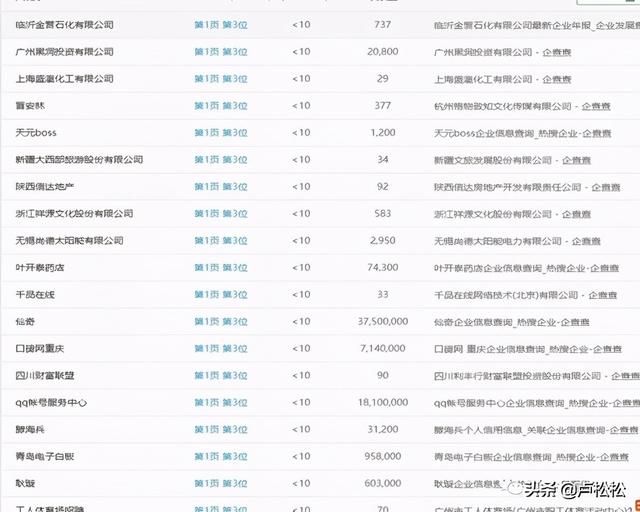640x512 pixels.
Task: Select keyword 天元boss
Action: (x=36, y=133)
